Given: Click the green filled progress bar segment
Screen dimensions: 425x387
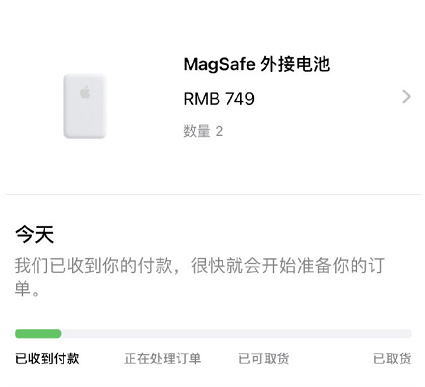Looking at the screenshot, I should [38, 334].
